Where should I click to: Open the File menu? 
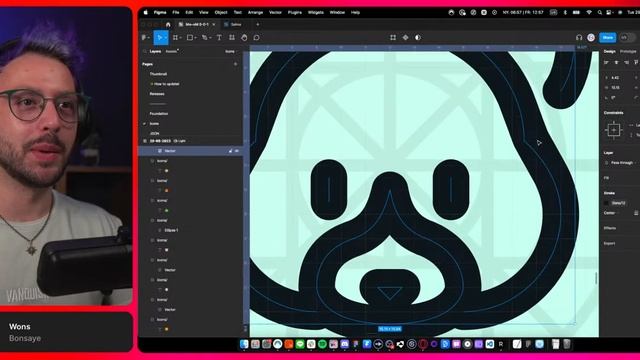[x=176, y=13]
